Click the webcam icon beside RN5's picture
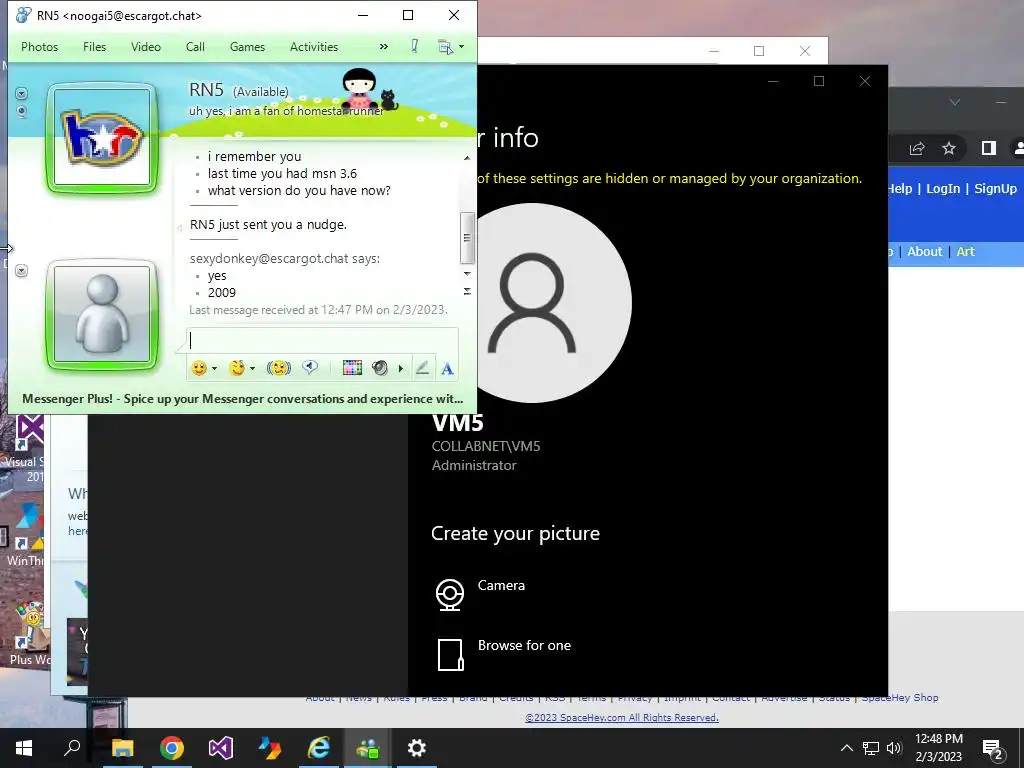This screenshot has width=1024, height=768. pyautogui.click(x=22, y=112)
